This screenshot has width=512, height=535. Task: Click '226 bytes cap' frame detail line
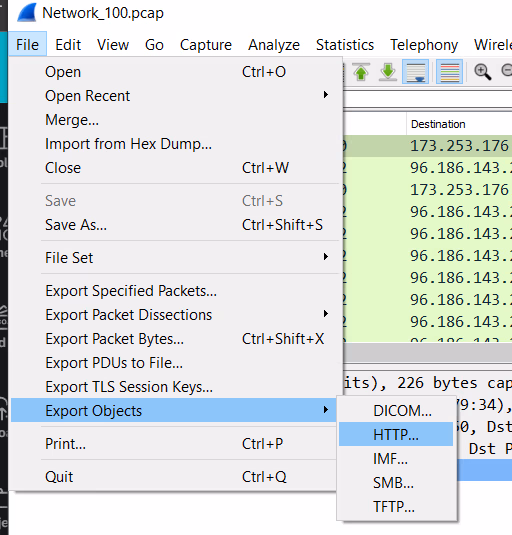click(427, 383)
